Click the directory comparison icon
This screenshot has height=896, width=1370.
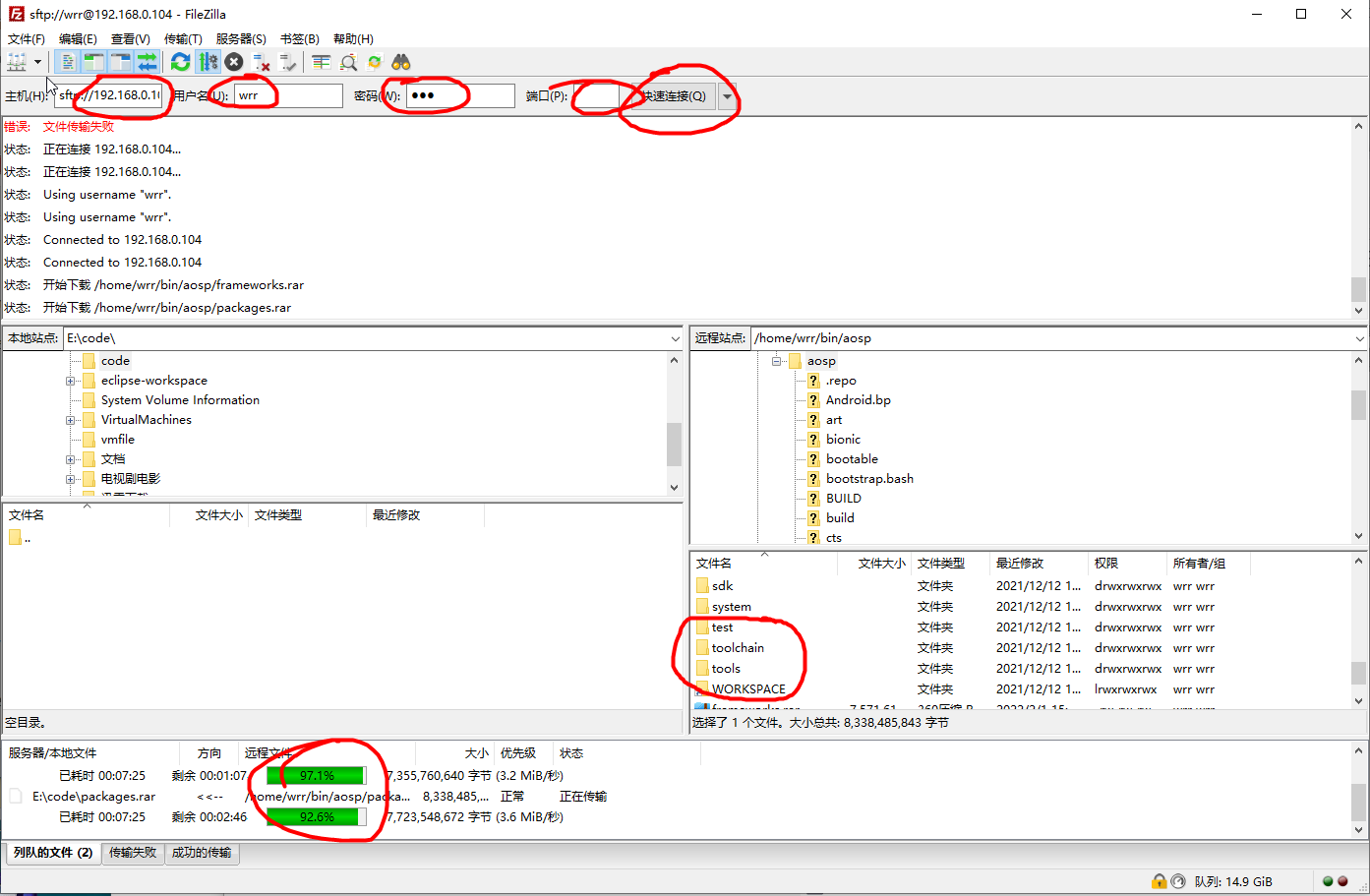(347, 61)
